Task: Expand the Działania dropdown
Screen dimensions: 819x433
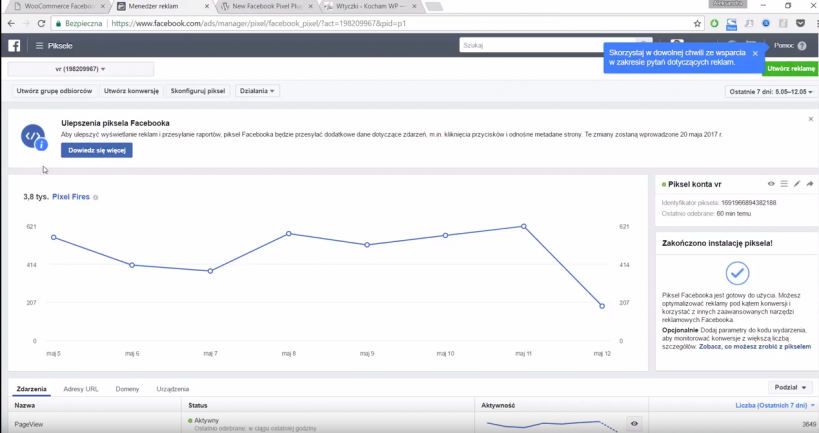Action: pos(257,91)
